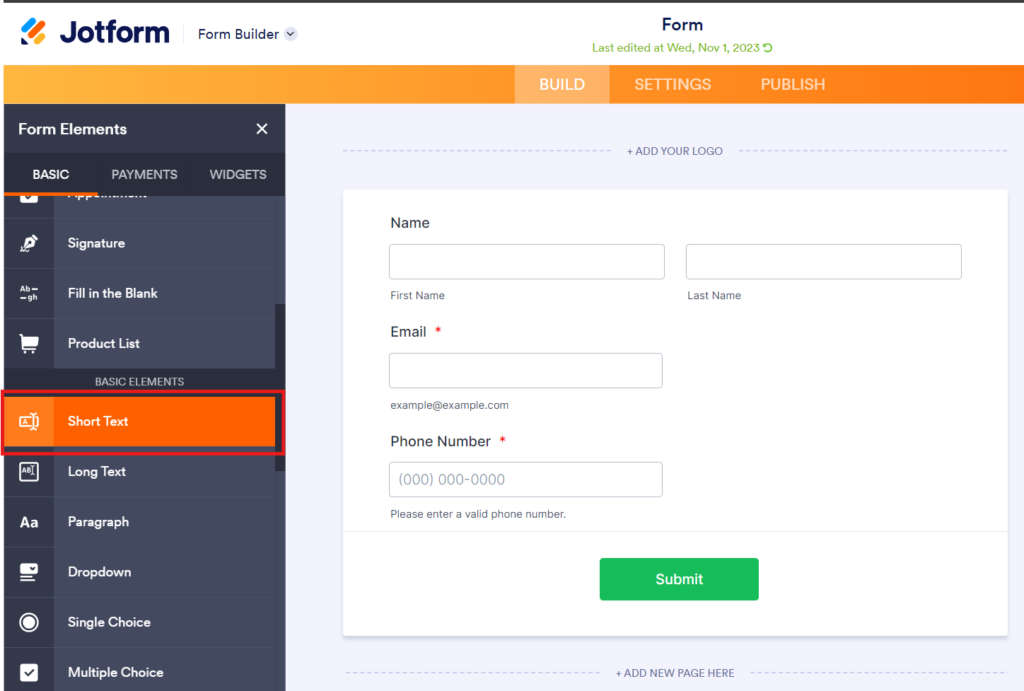Add a Dropdown element
Screen dimensions: 1024x691
tap(140, 572)
